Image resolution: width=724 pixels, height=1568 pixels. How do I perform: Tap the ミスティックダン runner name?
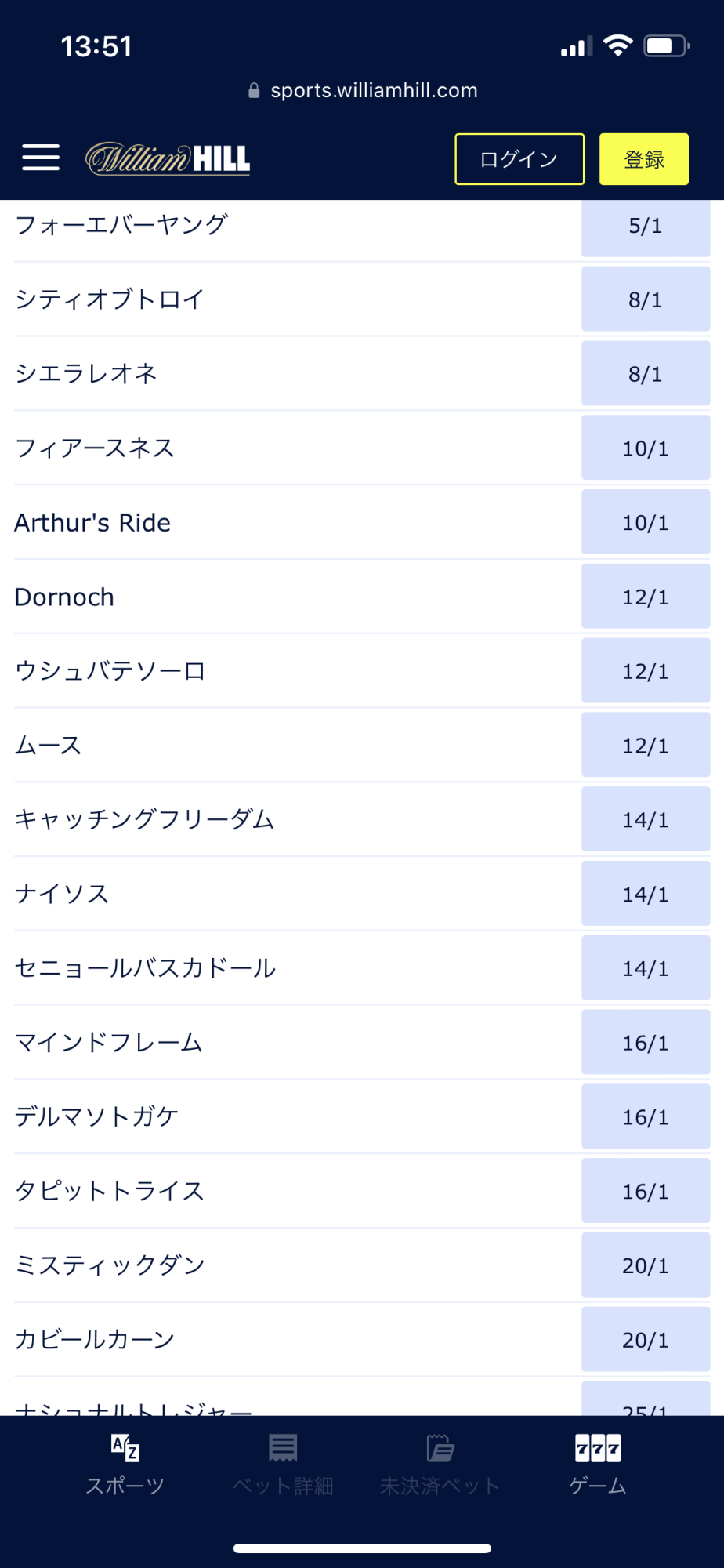110,1265
